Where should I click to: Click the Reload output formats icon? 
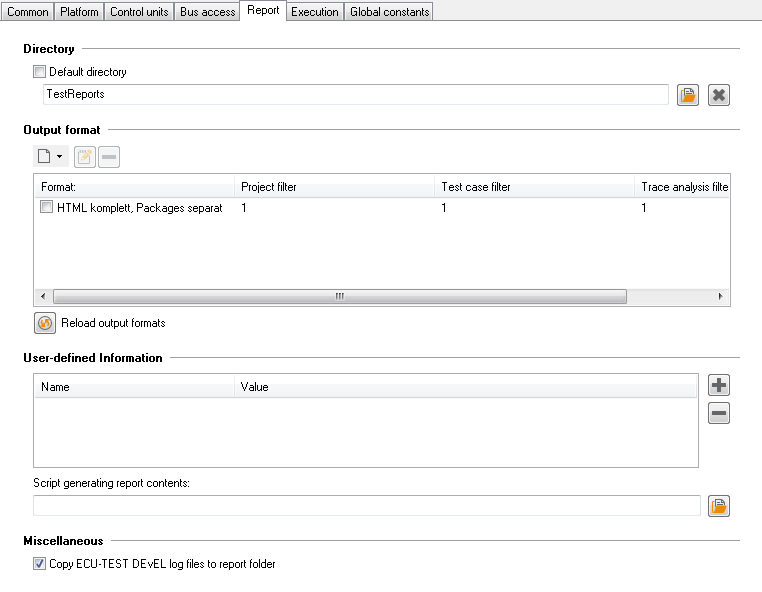(45, 323)
